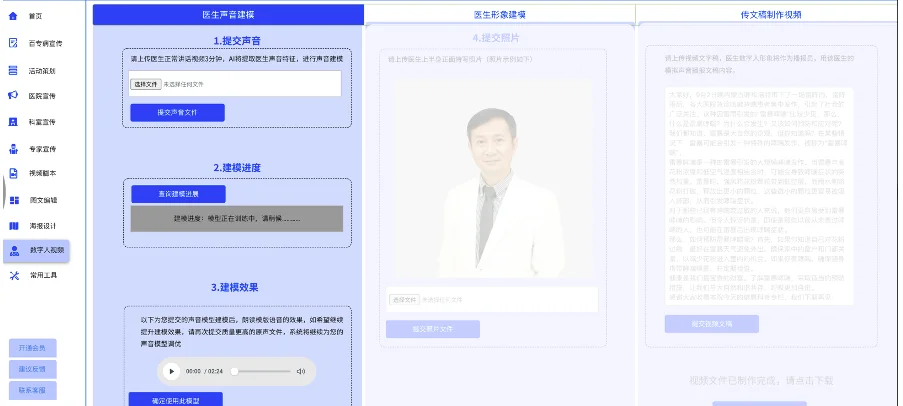903x406 pixels.
Task: Click the 建议反馈 button
Action: tap(32, 369)
